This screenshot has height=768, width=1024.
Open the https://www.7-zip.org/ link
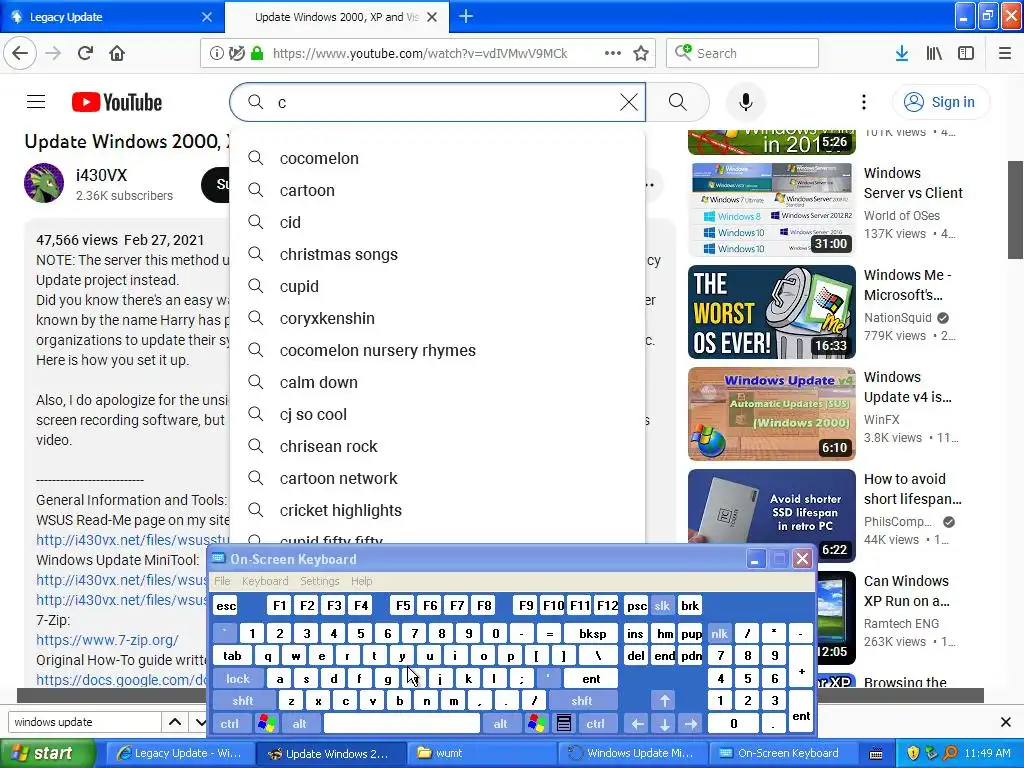107,640
